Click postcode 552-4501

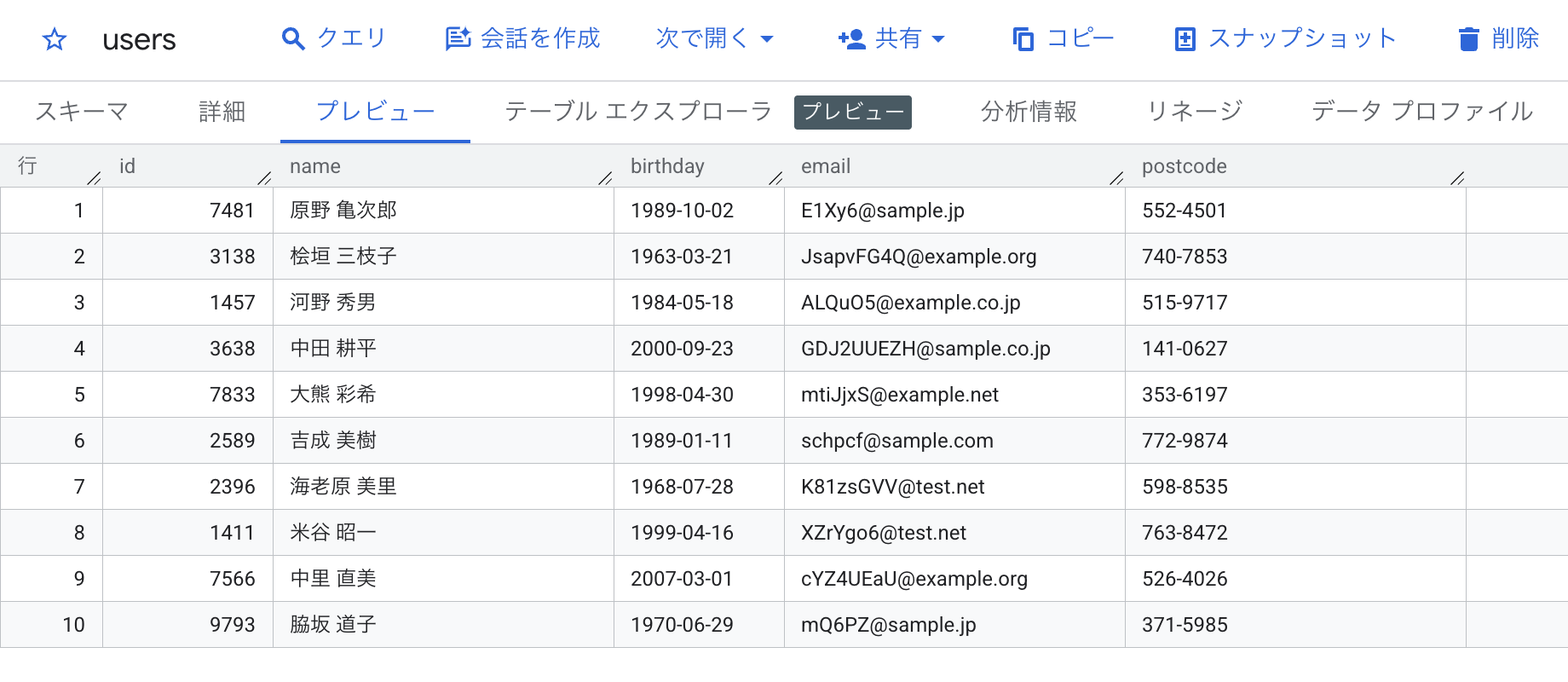[x=1185, y=211]
